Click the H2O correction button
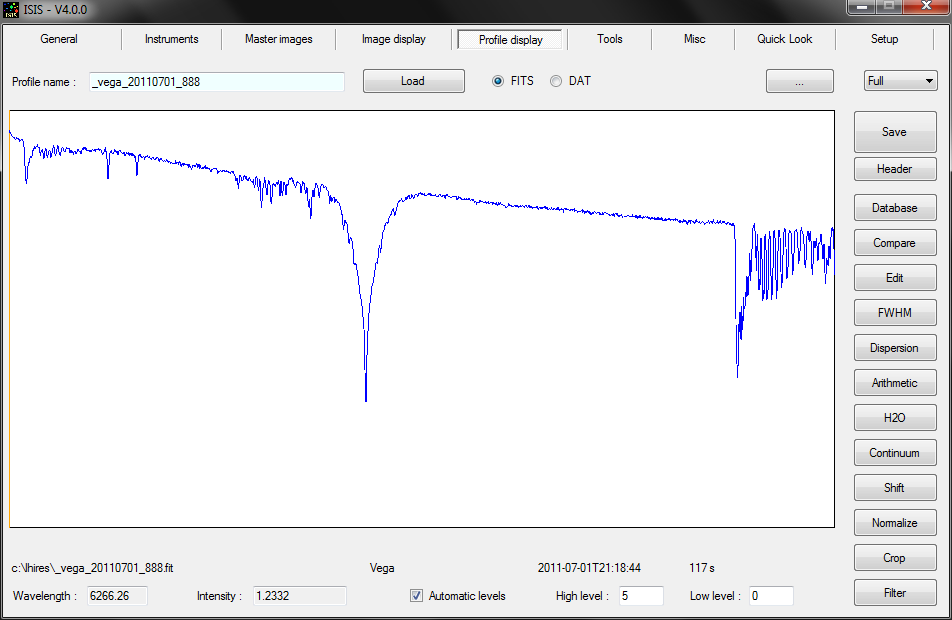This screenshot has width=952, height=620. (x=894, y=418)
